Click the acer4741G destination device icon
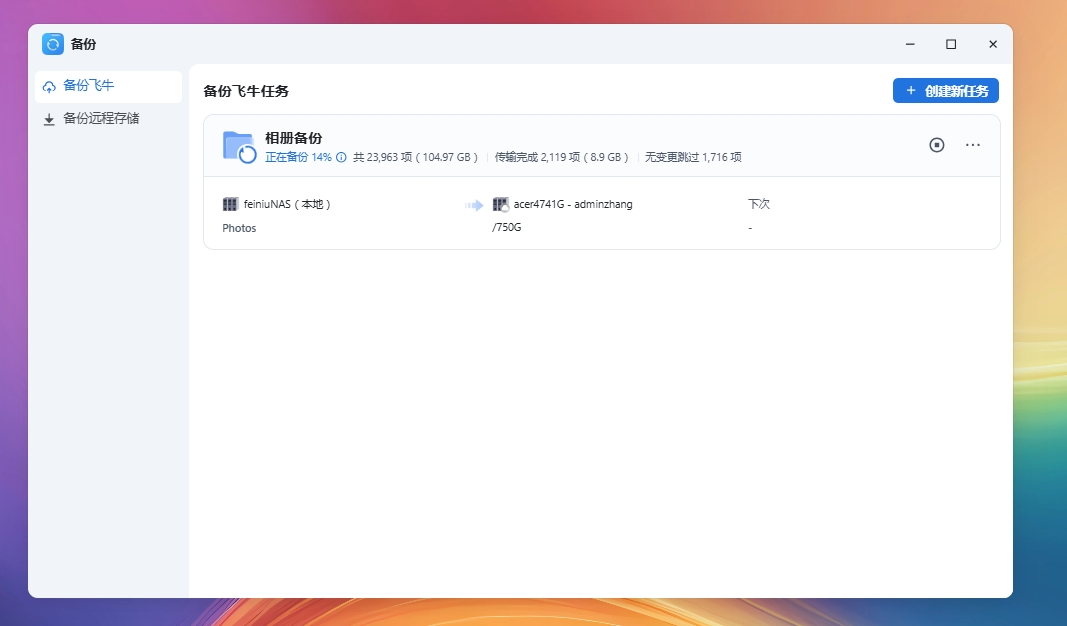Screen dimensions: 1067x626 (500, 204)
